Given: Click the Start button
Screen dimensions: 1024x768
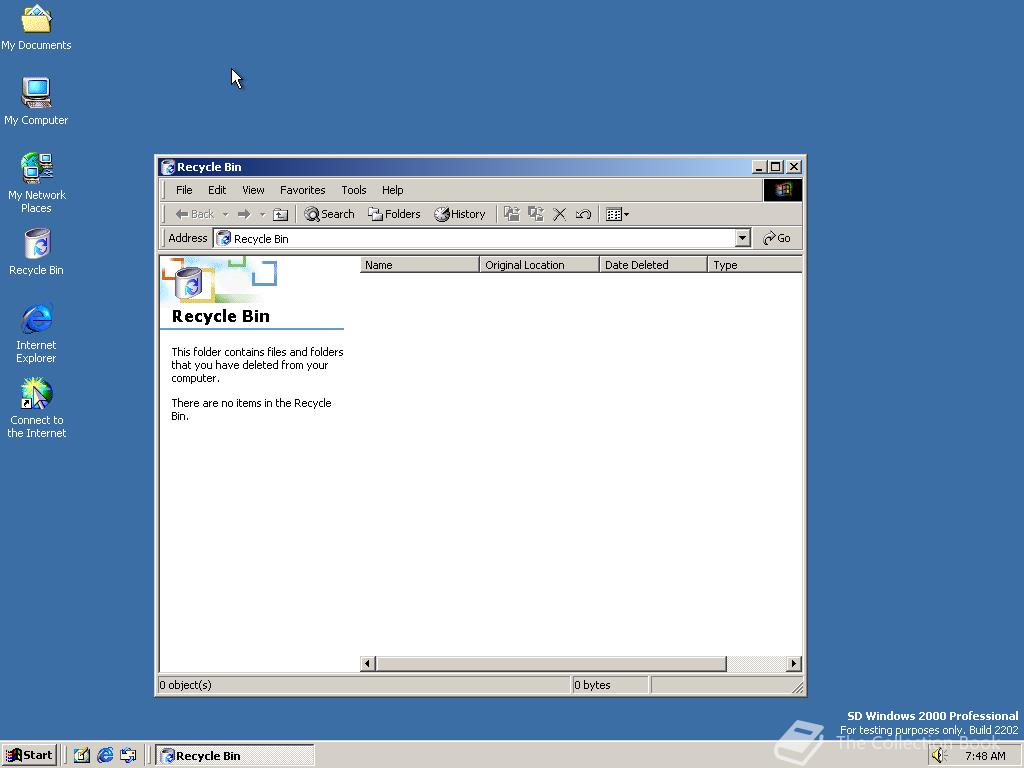Looking at the screenshot, I should (x=29, y=756).
